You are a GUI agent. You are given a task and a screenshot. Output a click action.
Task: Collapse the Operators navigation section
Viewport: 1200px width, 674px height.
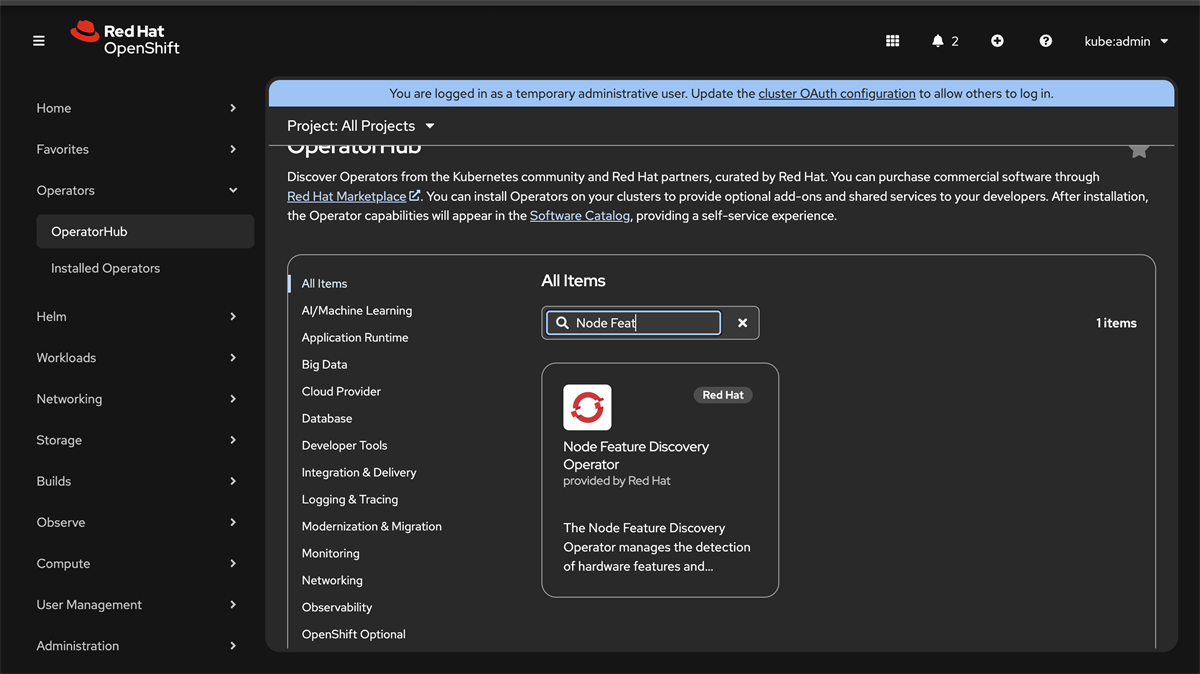pyautogui.click(x=136, y=190)
